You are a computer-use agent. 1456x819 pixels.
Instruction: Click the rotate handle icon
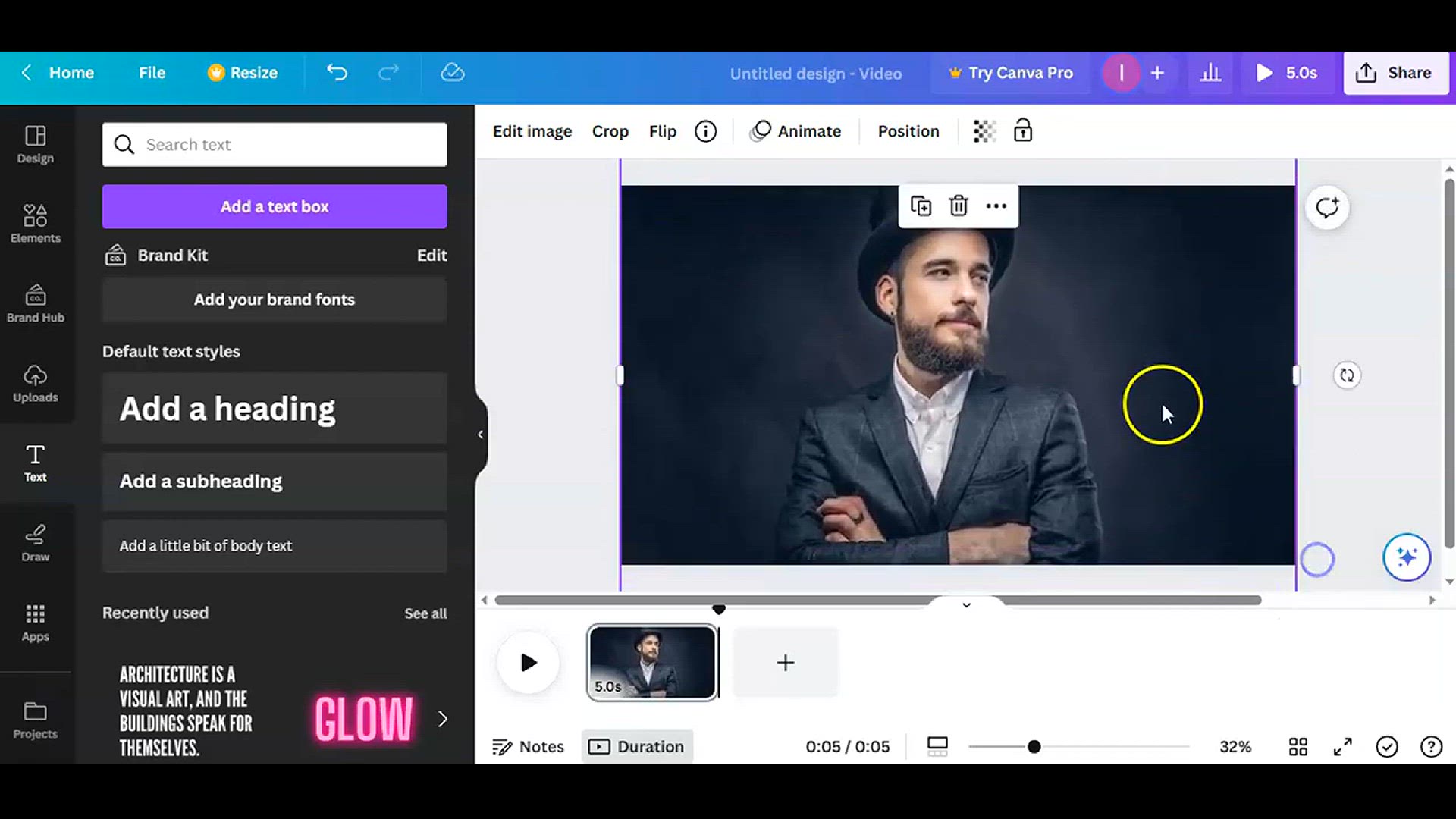click(1347, 375)
